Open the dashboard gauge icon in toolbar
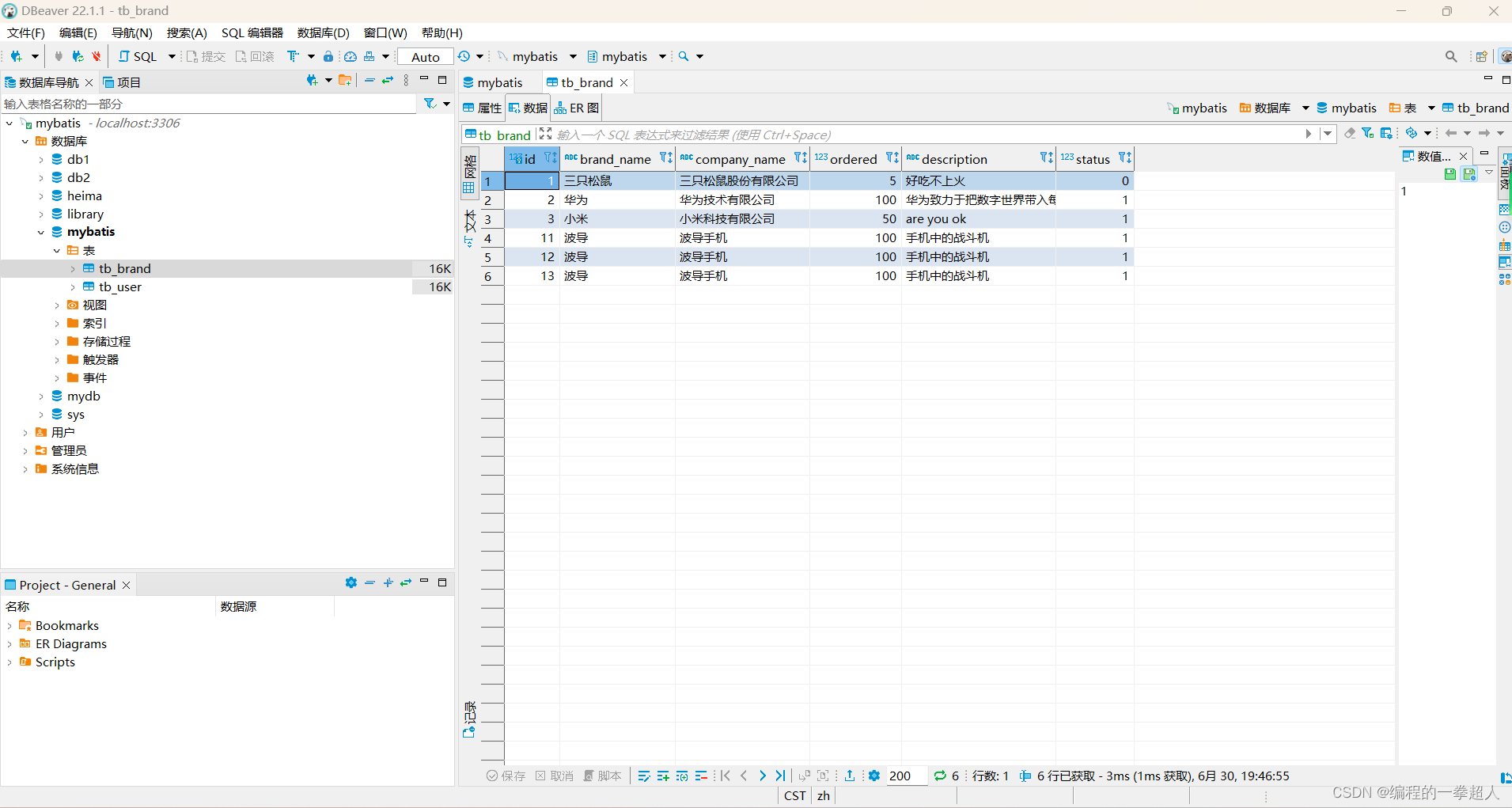The width and height of the screenshot is (1512, 808). [350, 56]
